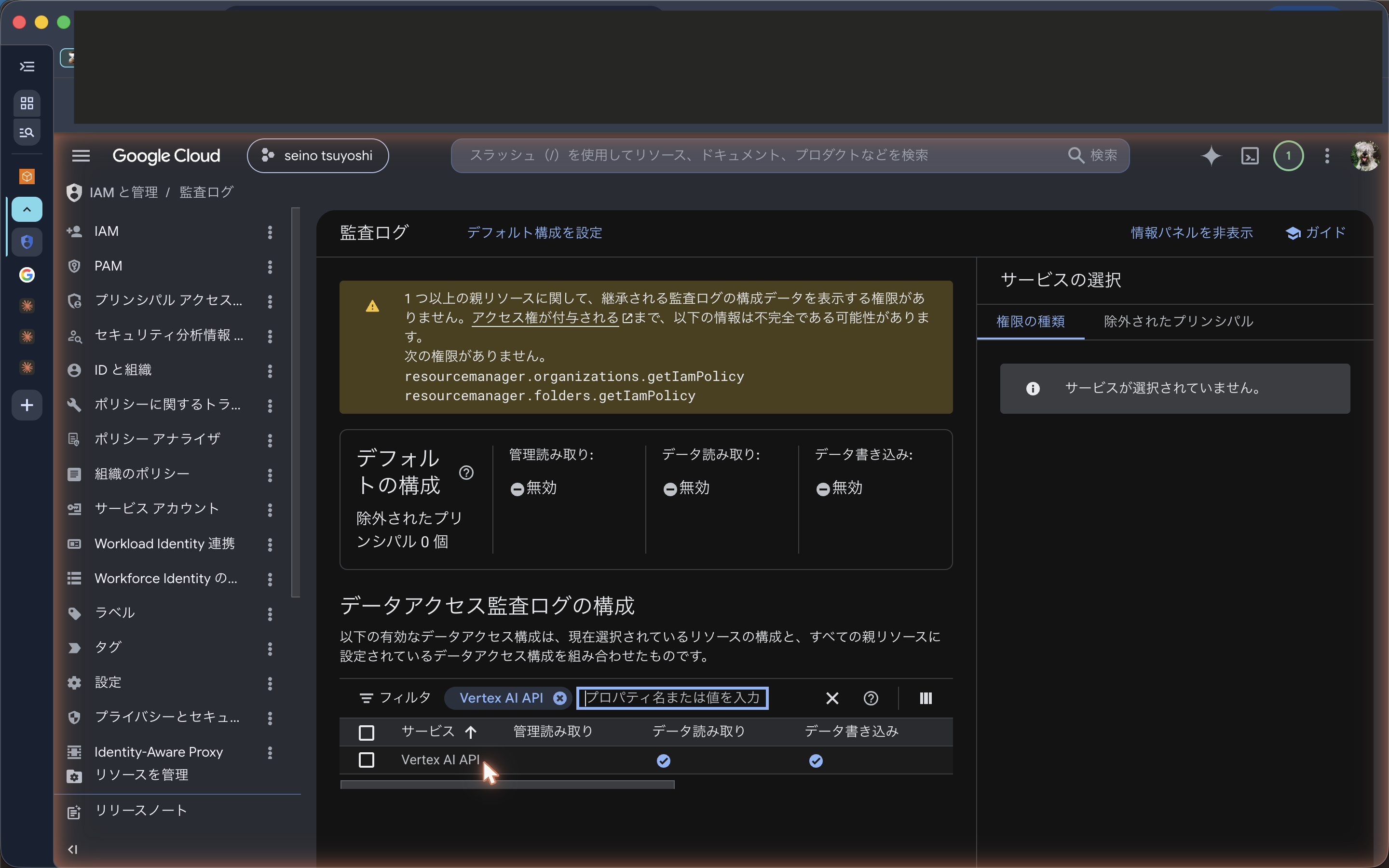The width and height of the screenshot is (1389, 868).
Task: Open the three-dot menu beside ID と組織
Action: 270,371
